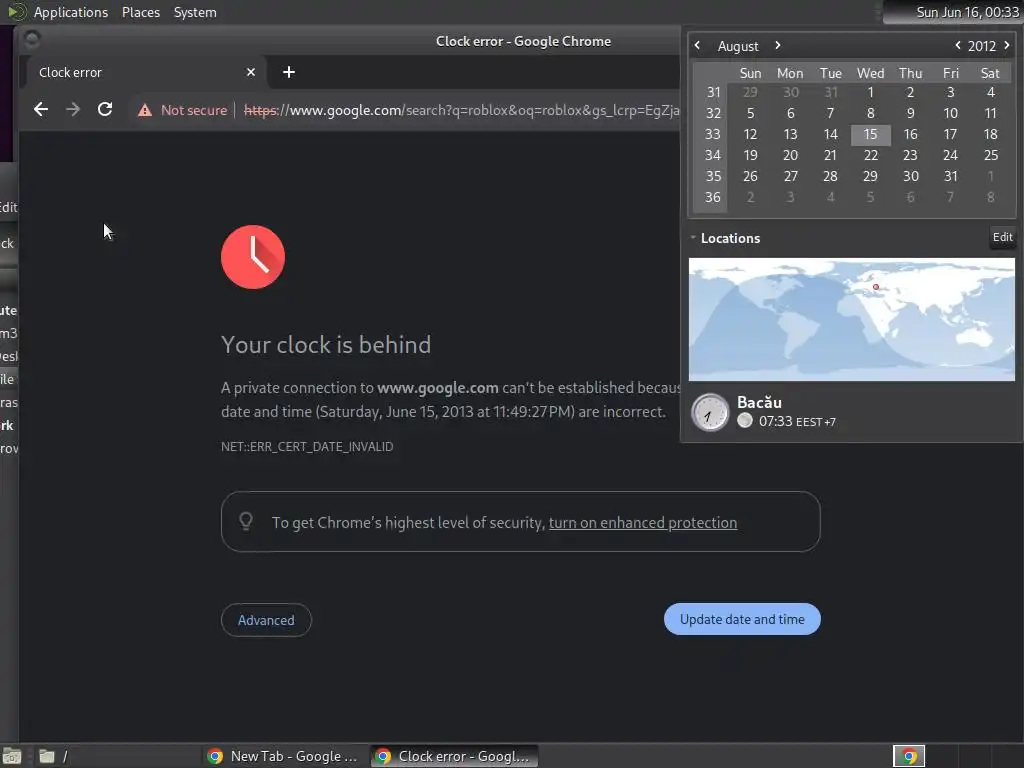Click the red clock error icon
The image size is (1024, 768).
click(253, 257)
